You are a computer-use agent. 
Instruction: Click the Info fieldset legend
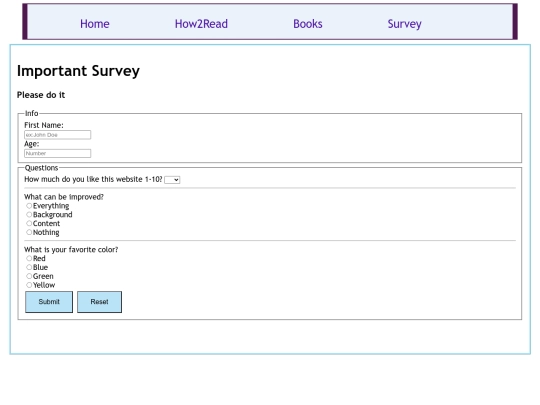(31, 113)
